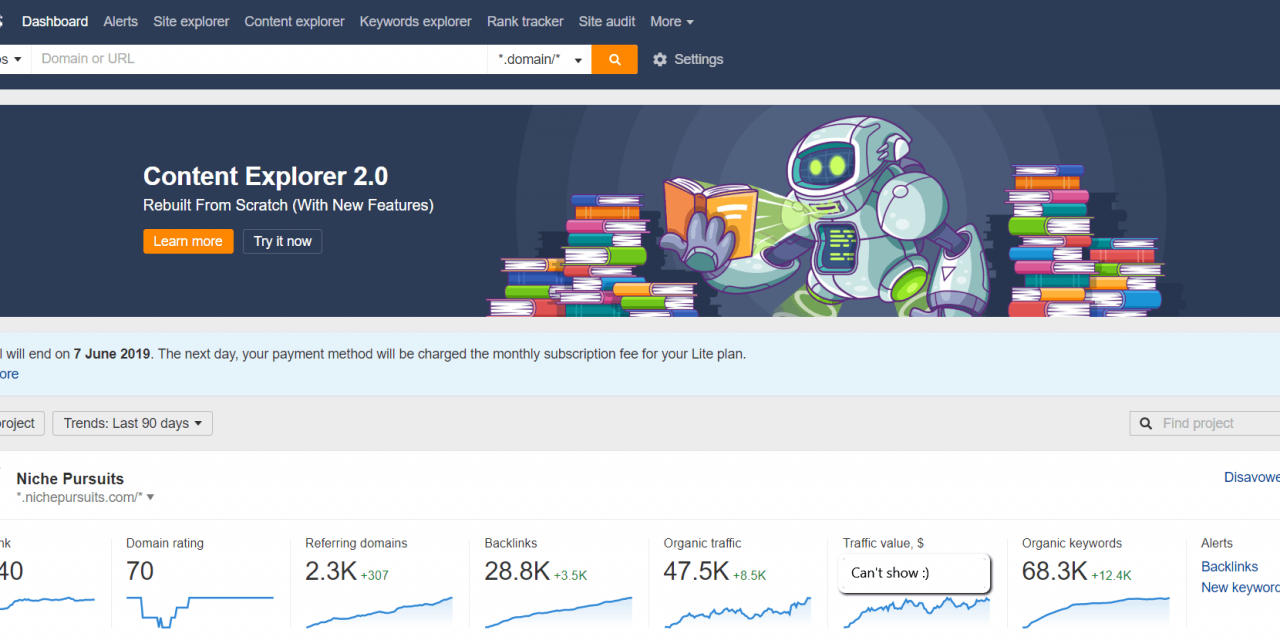Image resolution: width=1280 pixels, height=640 pixels.
Task: Navigate to Content explorer
Action: point(294,21)
